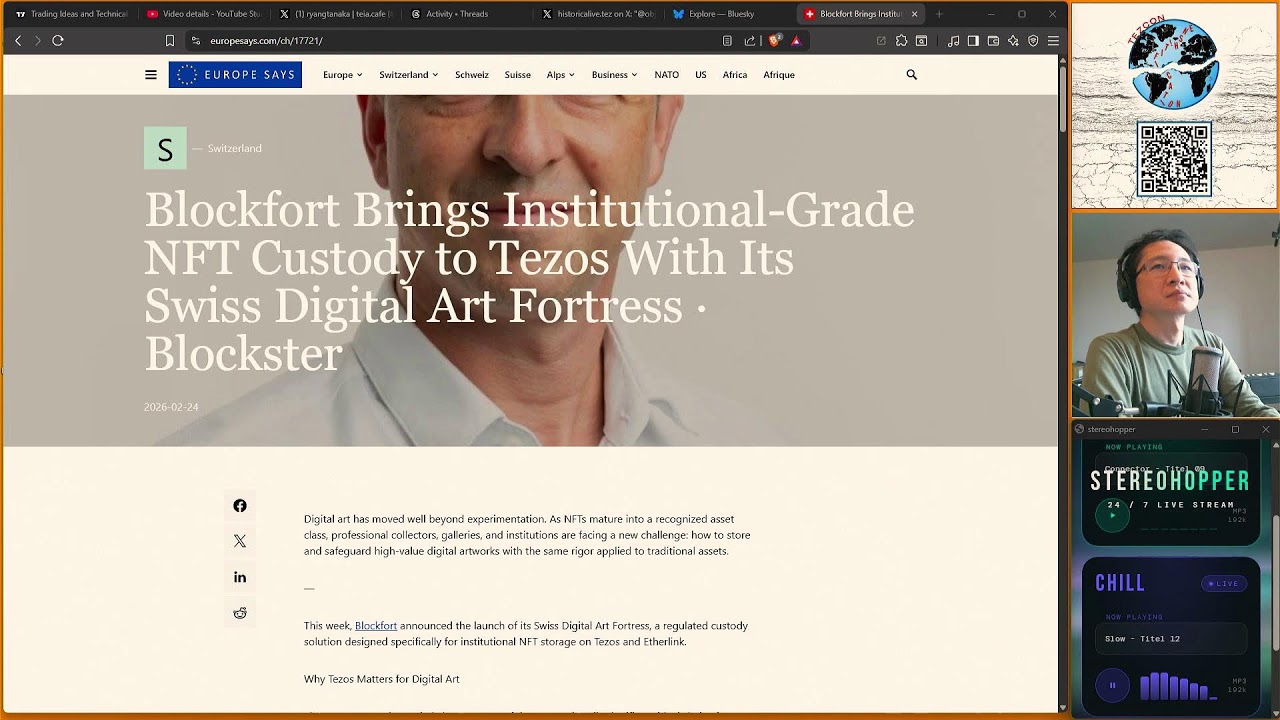Image resolution: width=1280 pixels, height=720 pixels.
Task: Click the share page icon in address bar
Action: click(750, 41)
